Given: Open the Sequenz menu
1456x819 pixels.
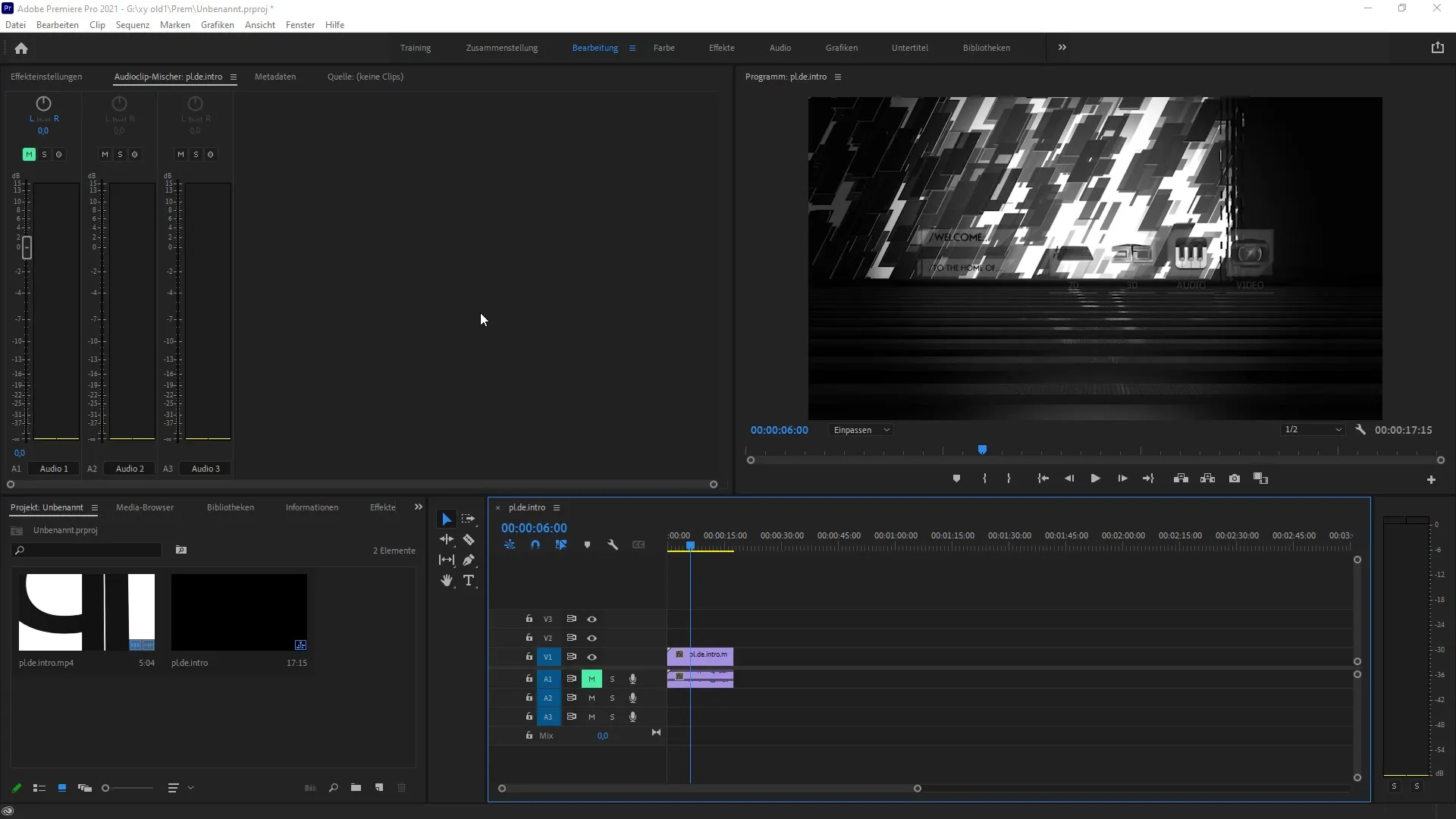Looking at the screenshot, I should (x=133, y=25).
